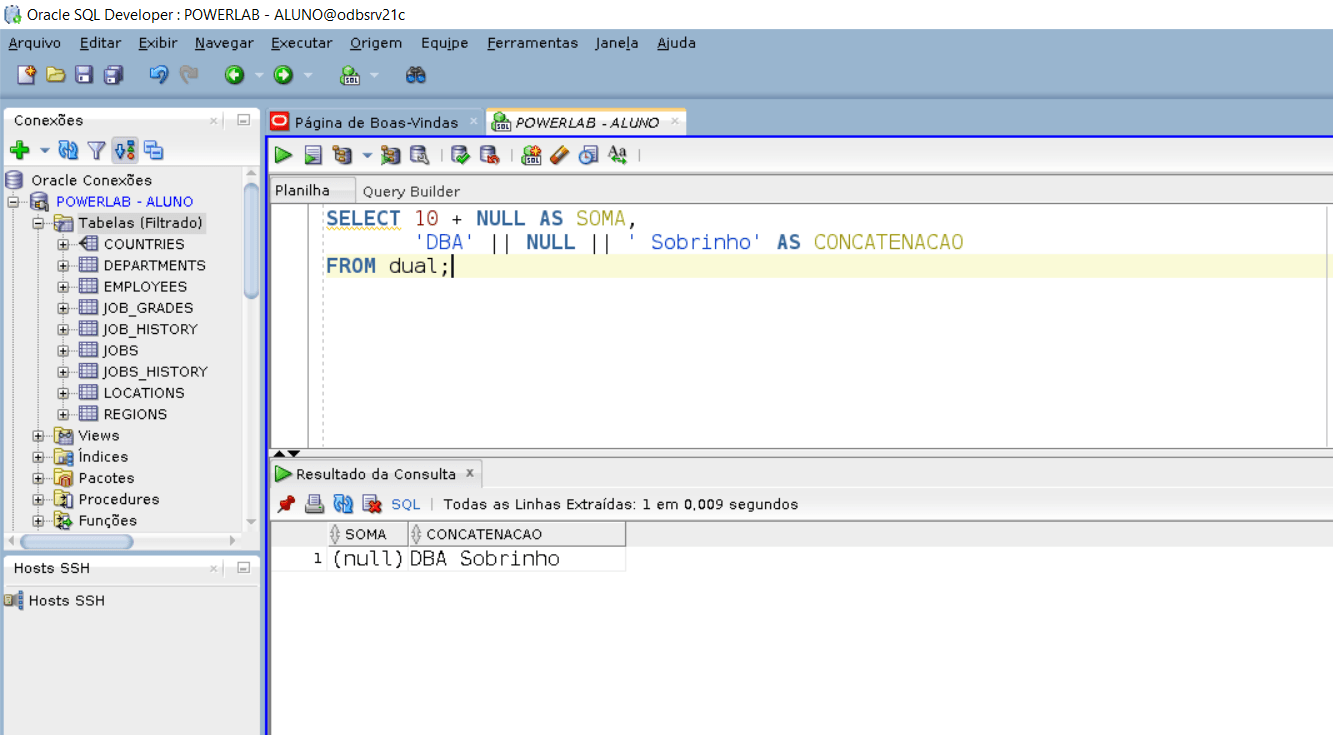Screen dimensions: 1333x735
Task: Click the Commit changes icon
Action: [461, 155]
